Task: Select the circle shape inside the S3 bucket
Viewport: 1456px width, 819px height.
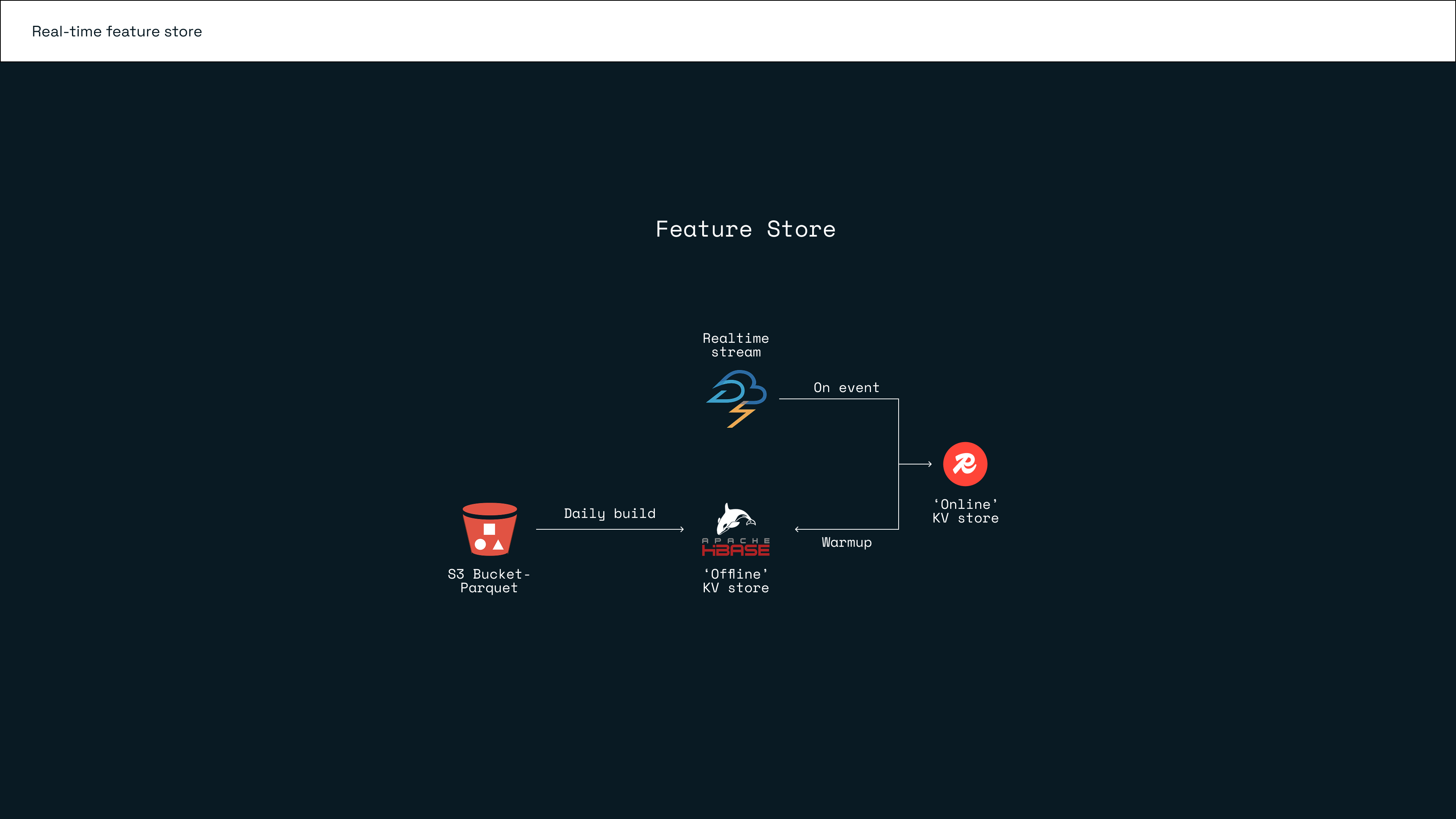Action: (480, 546)
